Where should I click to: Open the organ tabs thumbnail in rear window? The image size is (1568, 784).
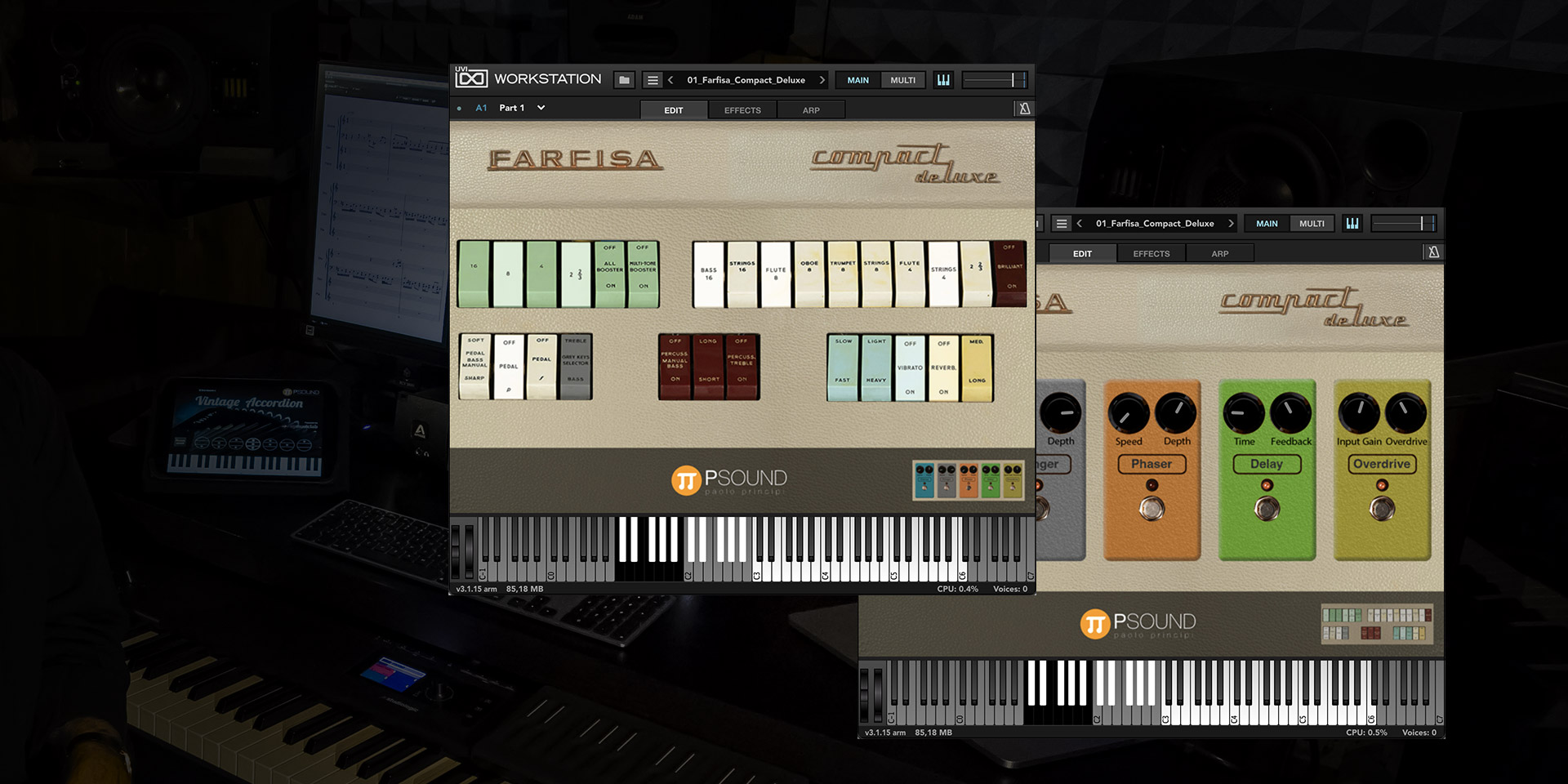click(1377, 624)
